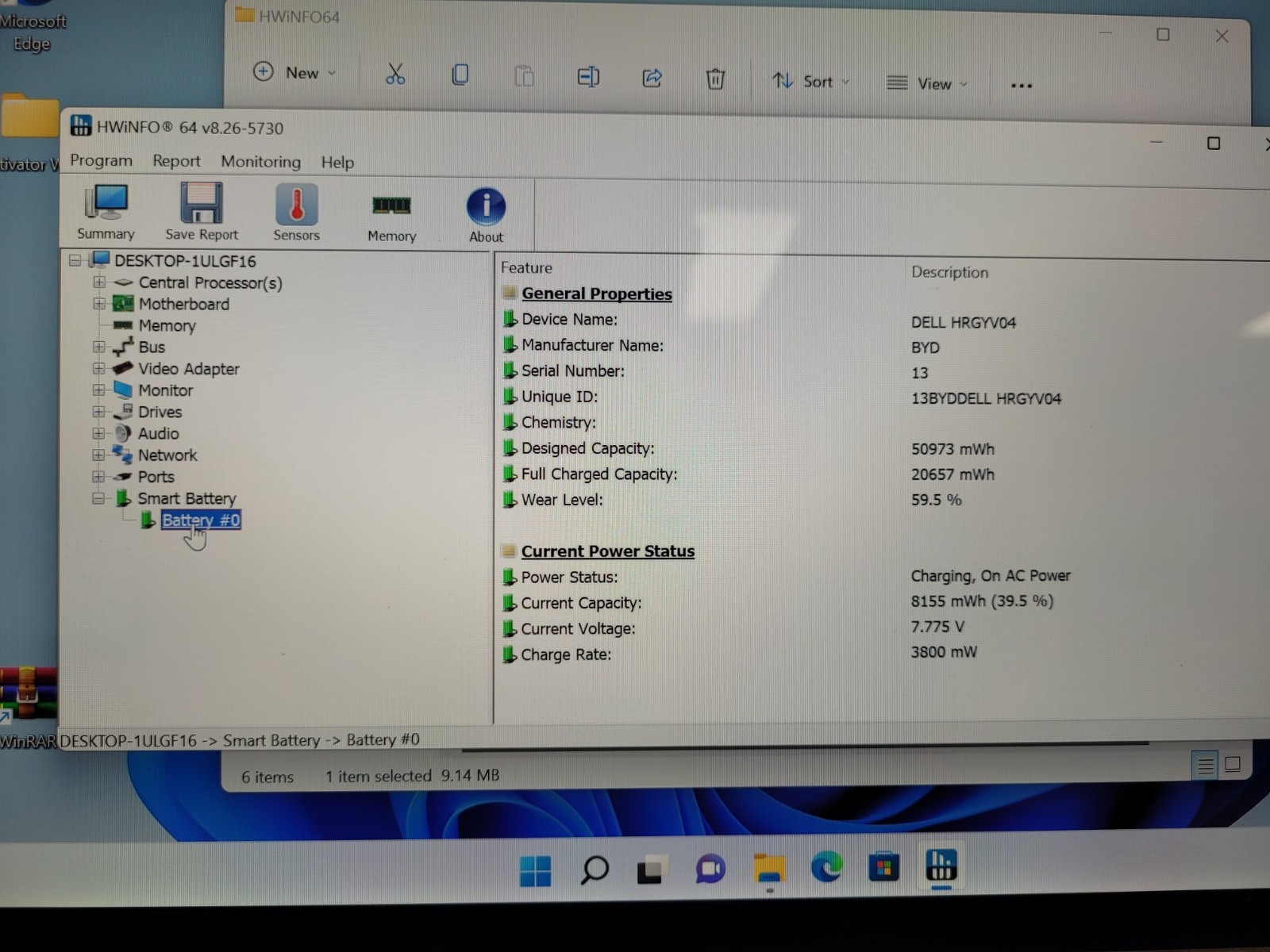The width and height of the screenshot is (1270, 952).
Task: Click the 59.5 % wear value
Action: (936, 500)
